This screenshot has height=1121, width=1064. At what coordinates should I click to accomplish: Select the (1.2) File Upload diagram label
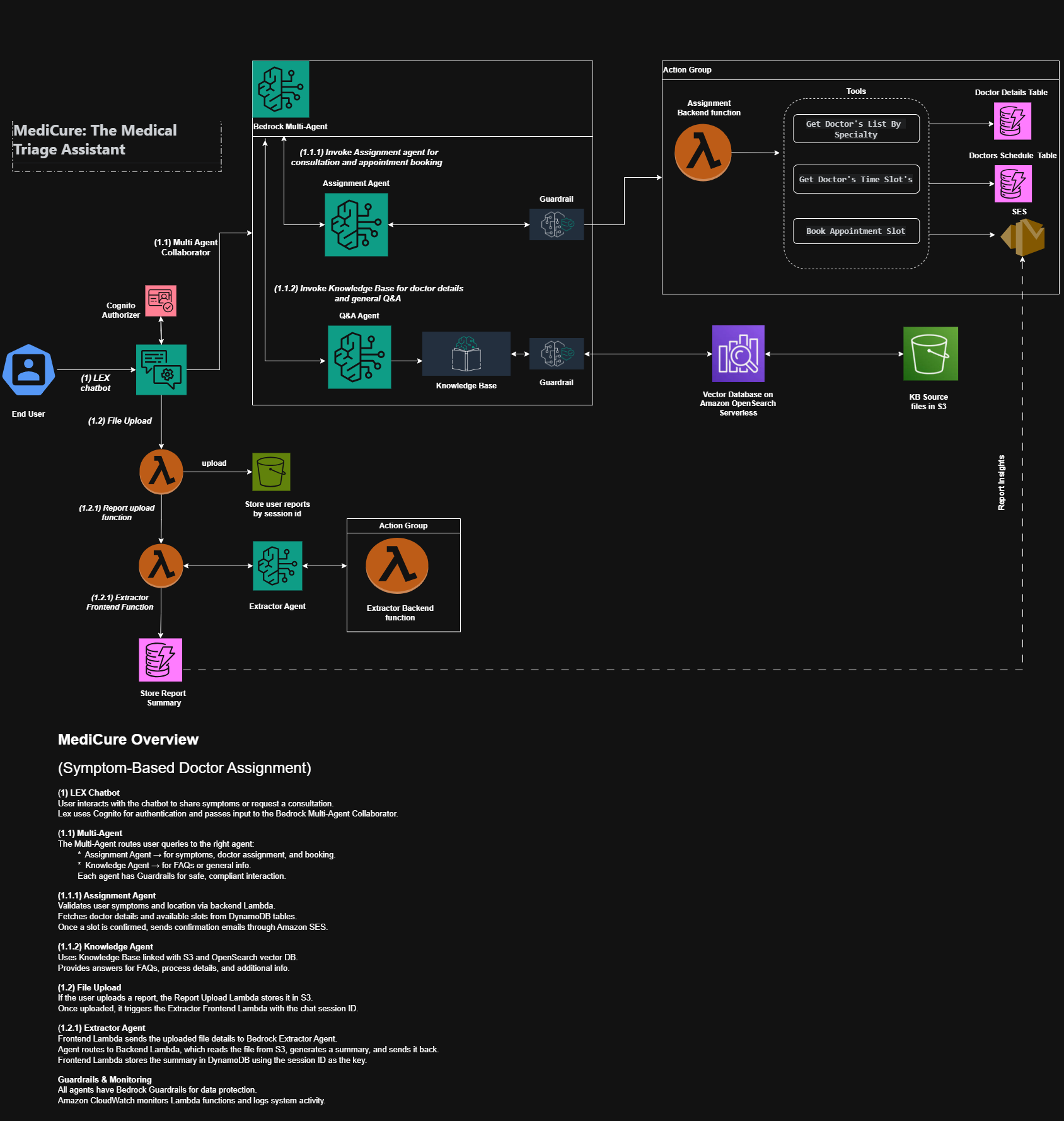click(x=120, y=421)
